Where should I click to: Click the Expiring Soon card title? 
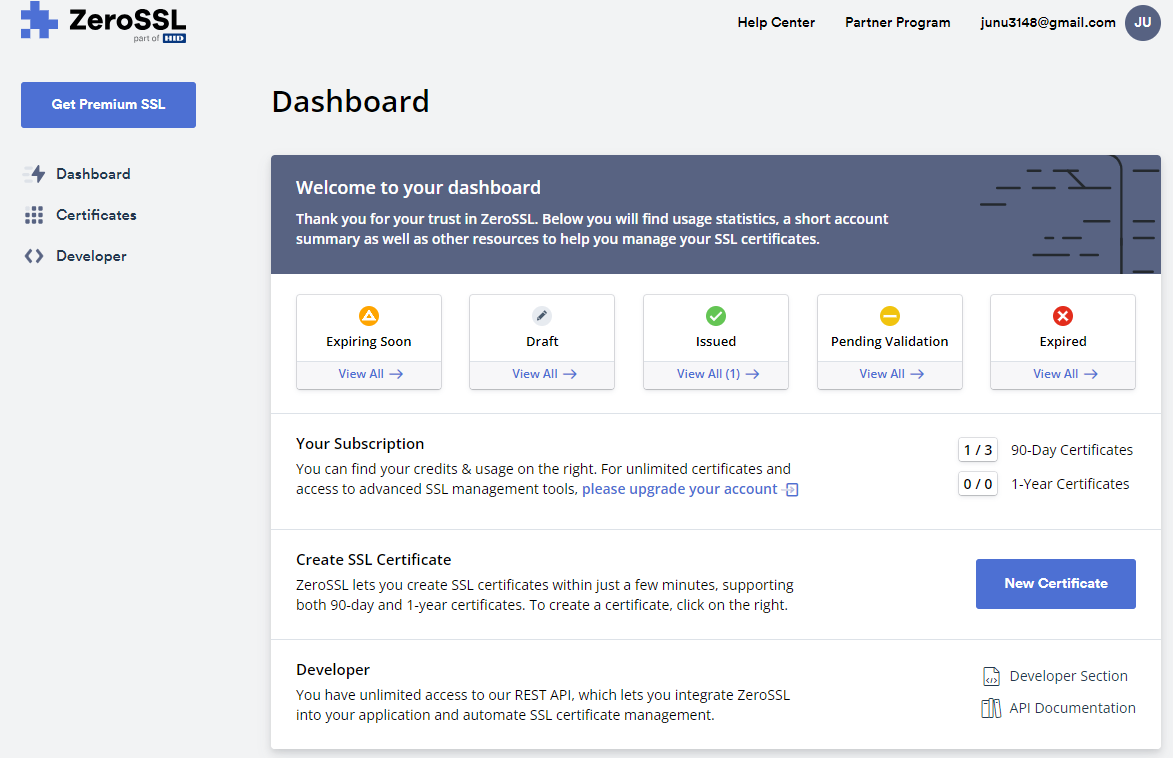tap(369, 342)
